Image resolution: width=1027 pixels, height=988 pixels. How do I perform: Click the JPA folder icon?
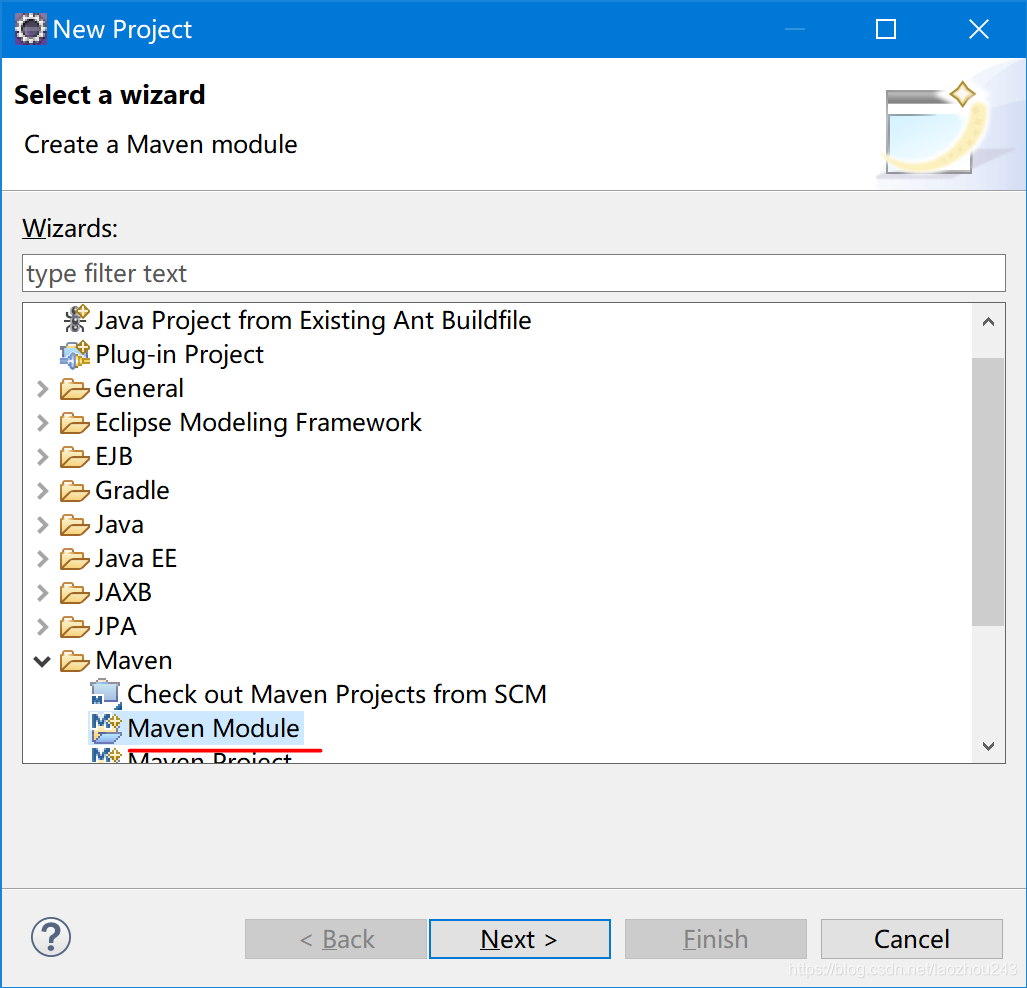[75, 628]
